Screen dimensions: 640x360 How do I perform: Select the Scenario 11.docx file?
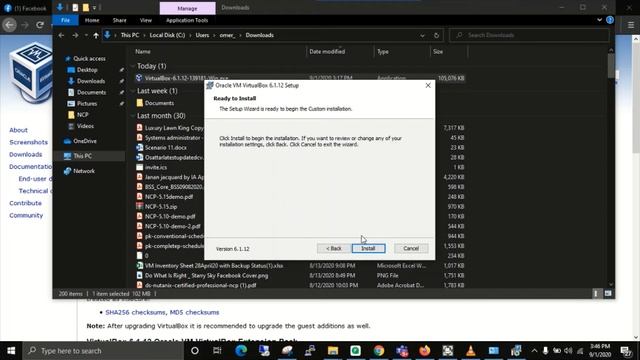pyautogui.click(x=166, y=147)
